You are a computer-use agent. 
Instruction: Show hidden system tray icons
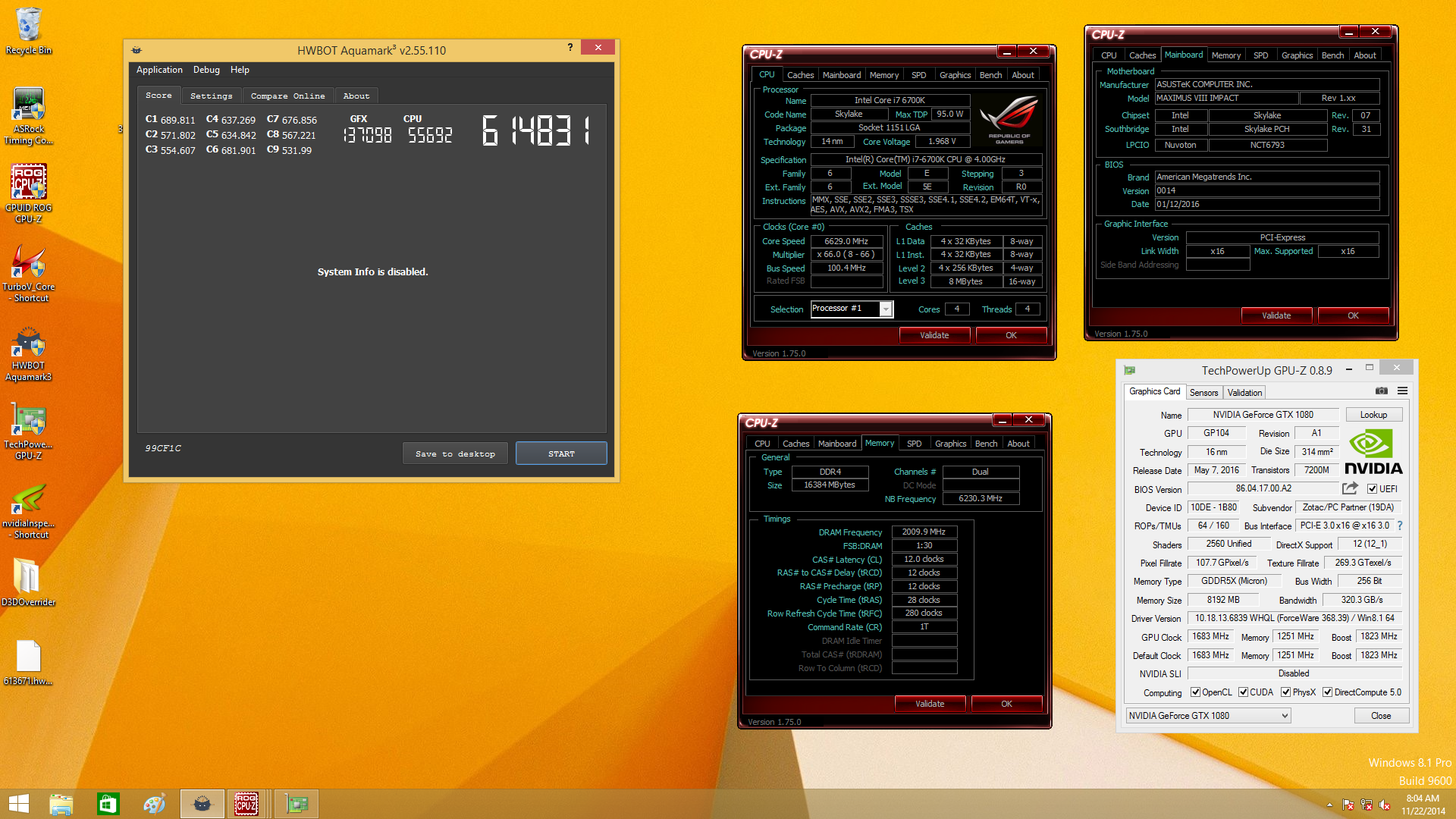[x=1329, y=805]
